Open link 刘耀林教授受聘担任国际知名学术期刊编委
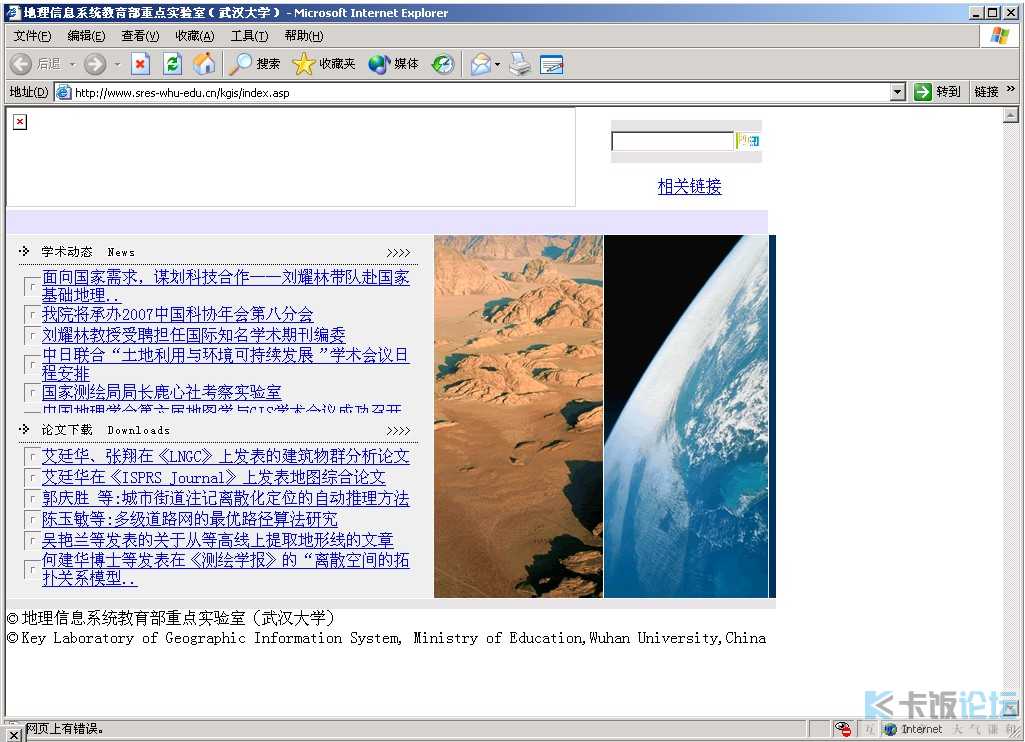The width and height of the screenshot is (1025, 742). coord(193,335)
